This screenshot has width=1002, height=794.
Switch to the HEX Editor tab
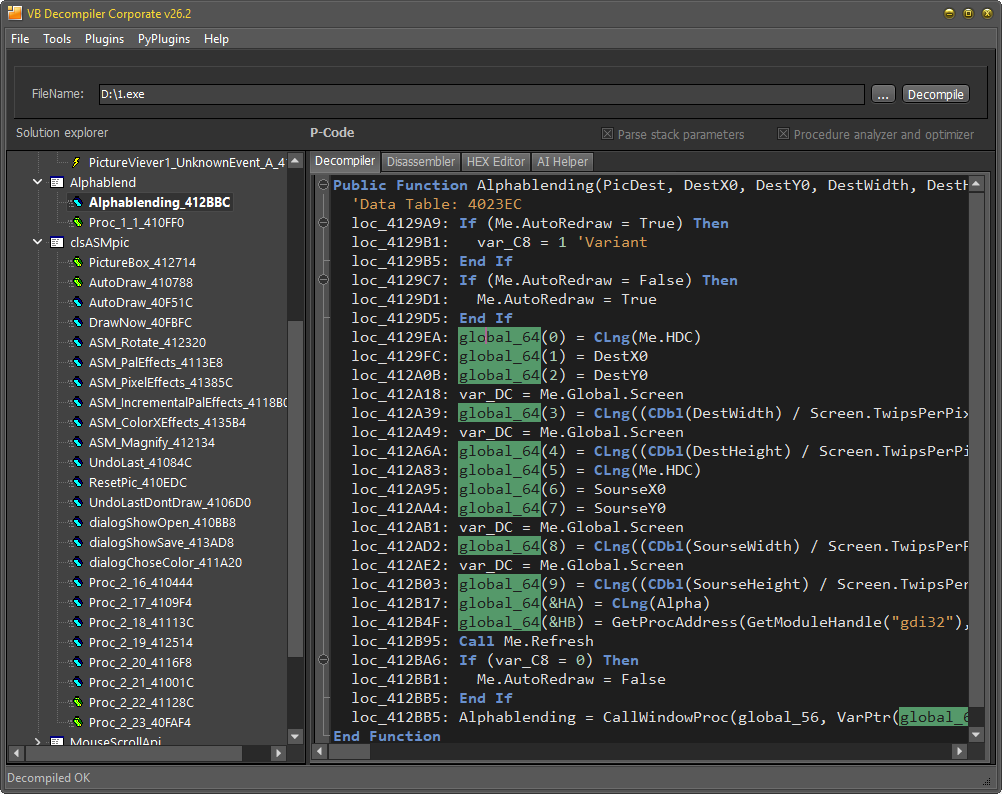click(495, 162)
